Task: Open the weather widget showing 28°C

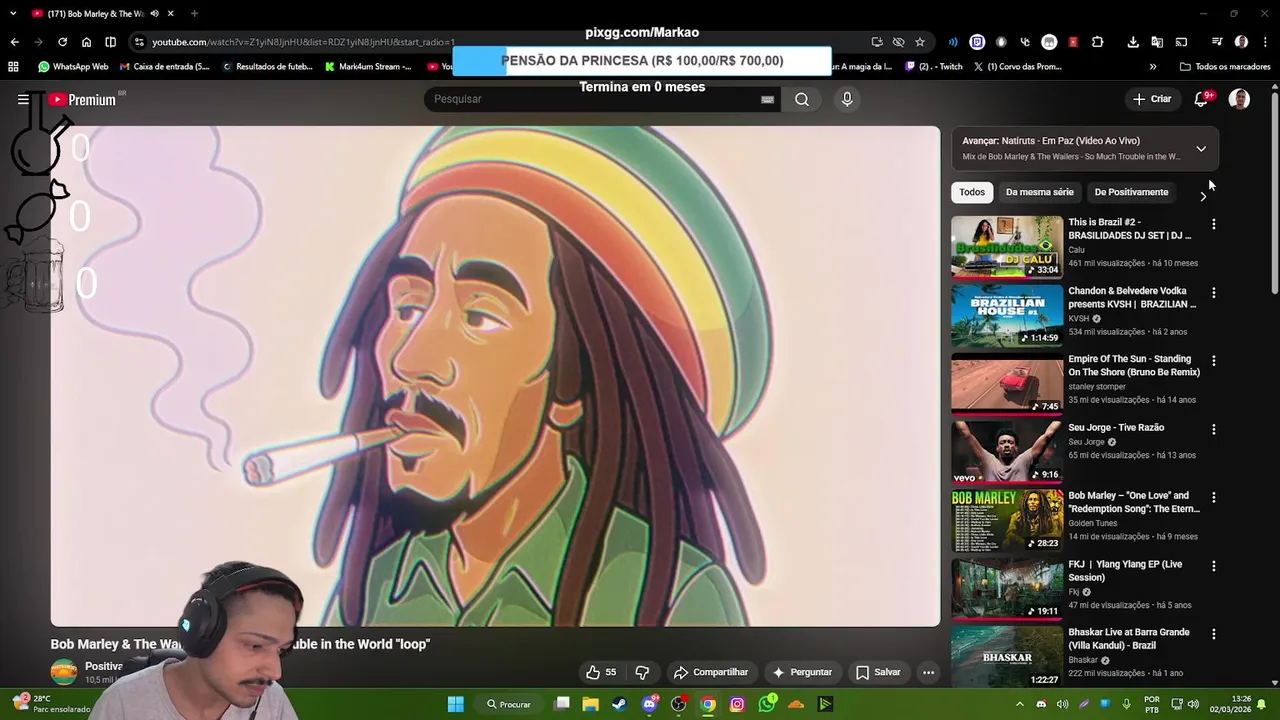Action: pyautogui.click(x=50, y=704)
